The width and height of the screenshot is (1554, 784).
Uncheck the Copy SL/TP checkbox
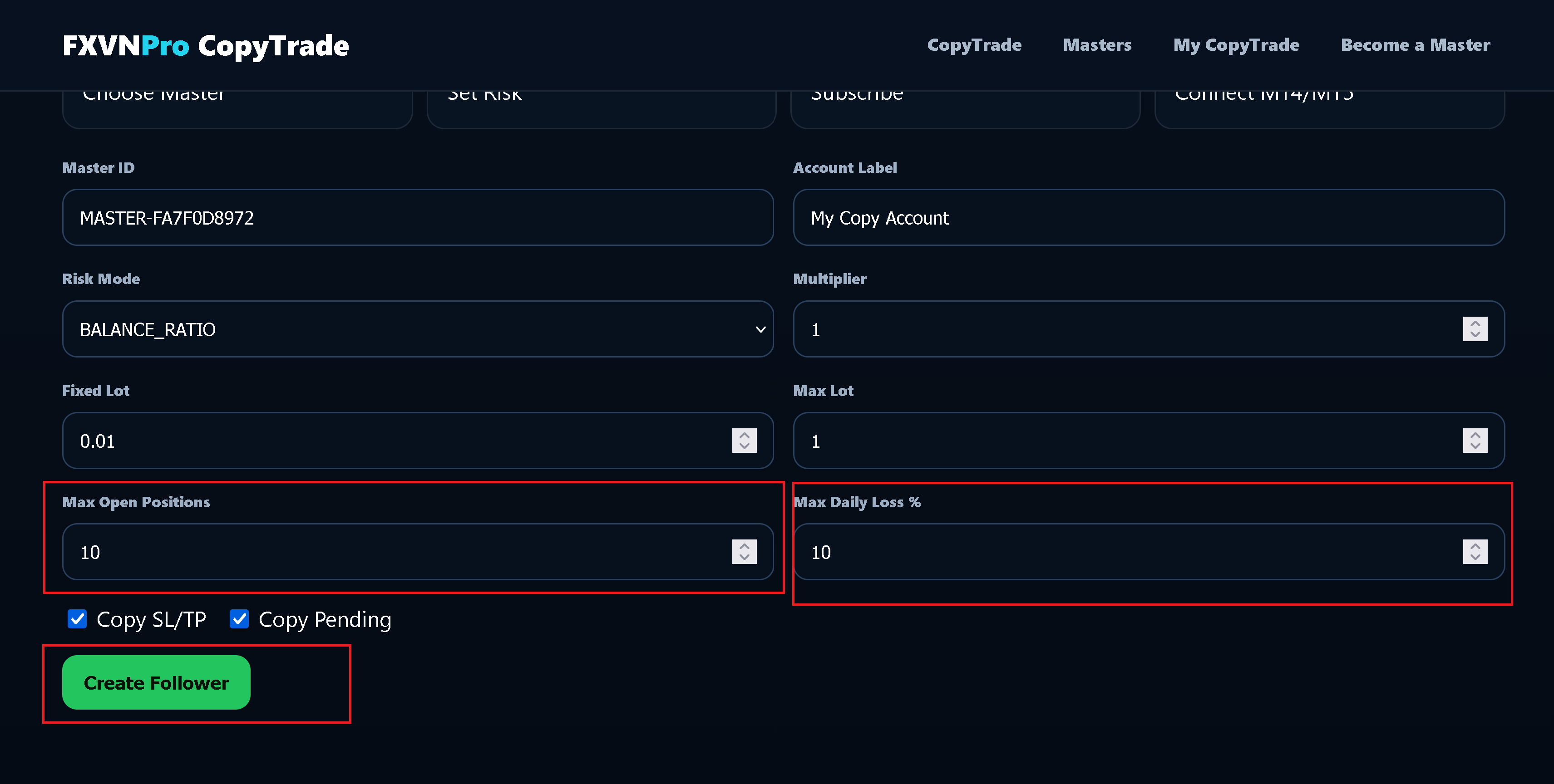click(77, 619)
